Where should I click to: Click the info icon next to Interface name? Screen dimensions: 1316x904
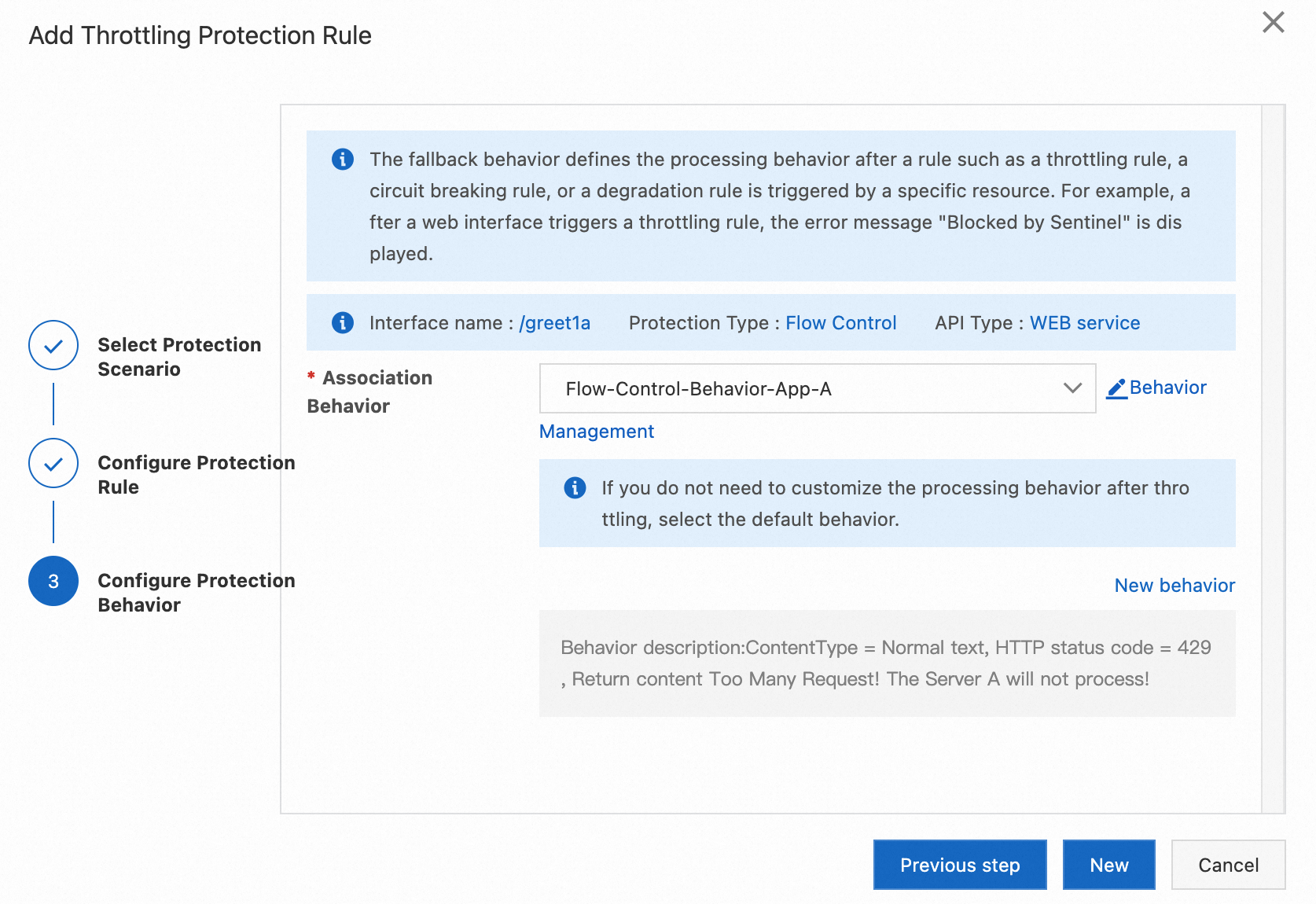point(343,322)
